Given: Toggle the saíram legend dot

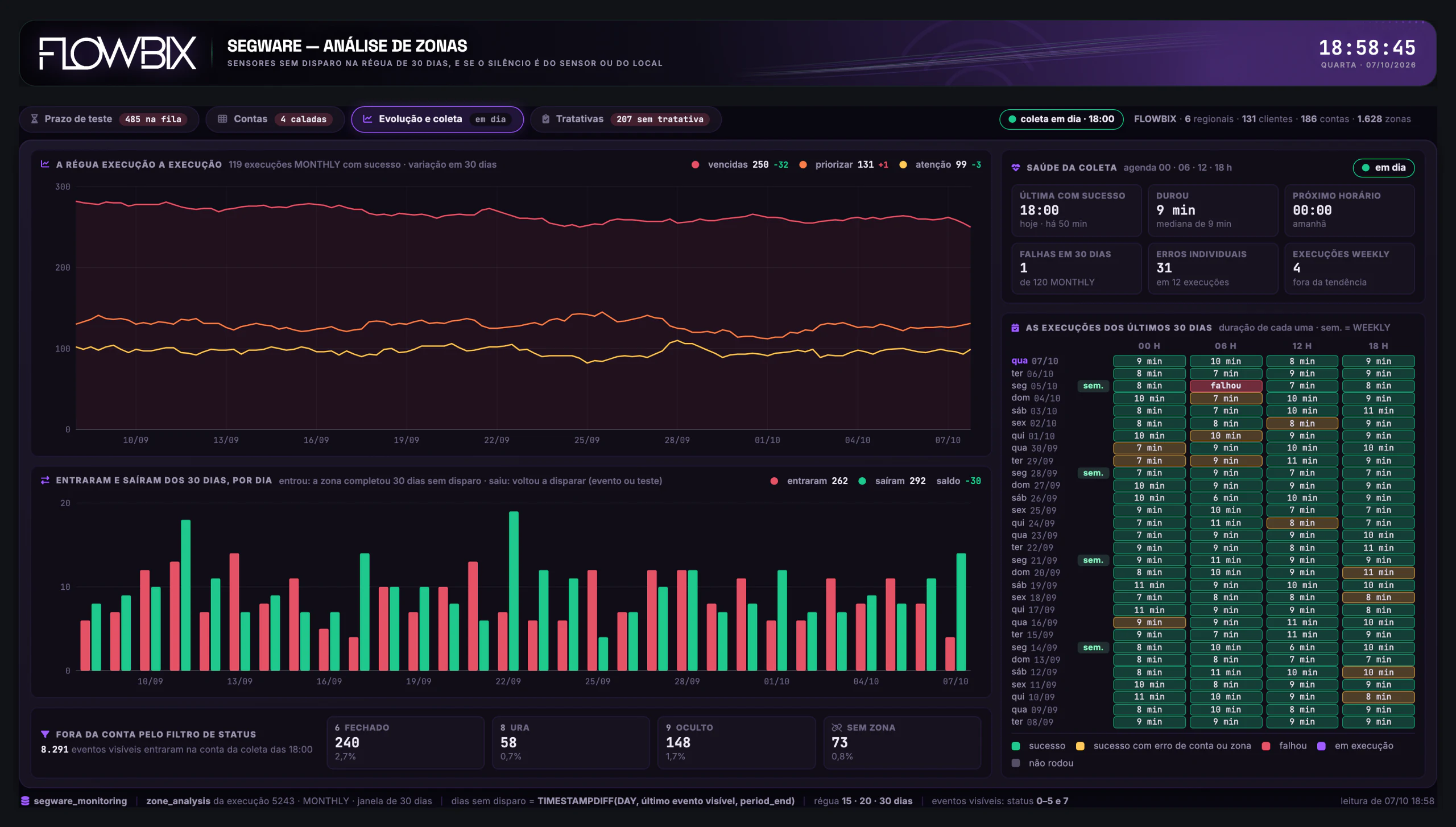Looking at the screenshot, I should 862,481.
